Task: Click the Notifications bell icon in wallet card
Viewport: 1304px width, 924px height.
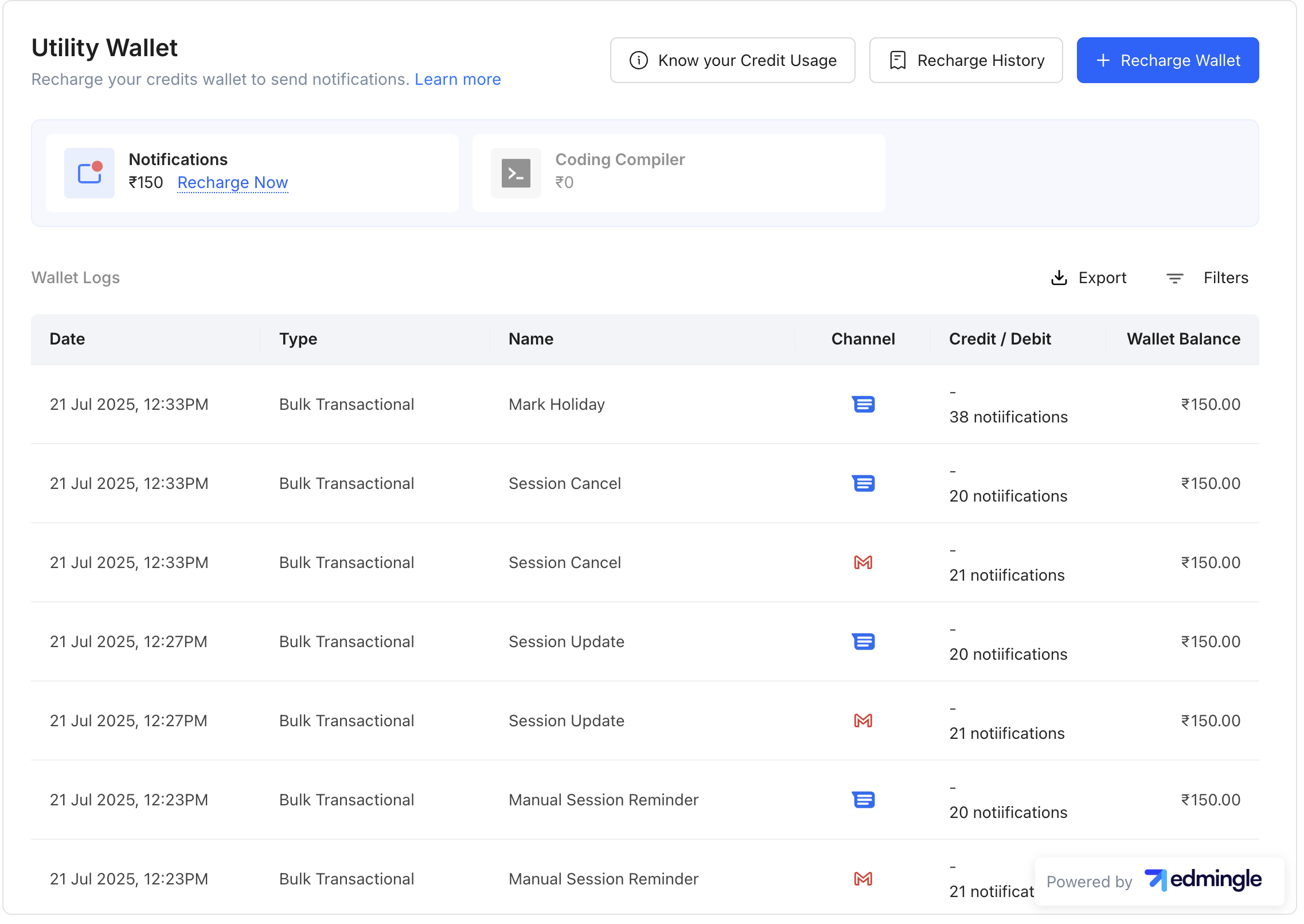Action: click(89, 173)
